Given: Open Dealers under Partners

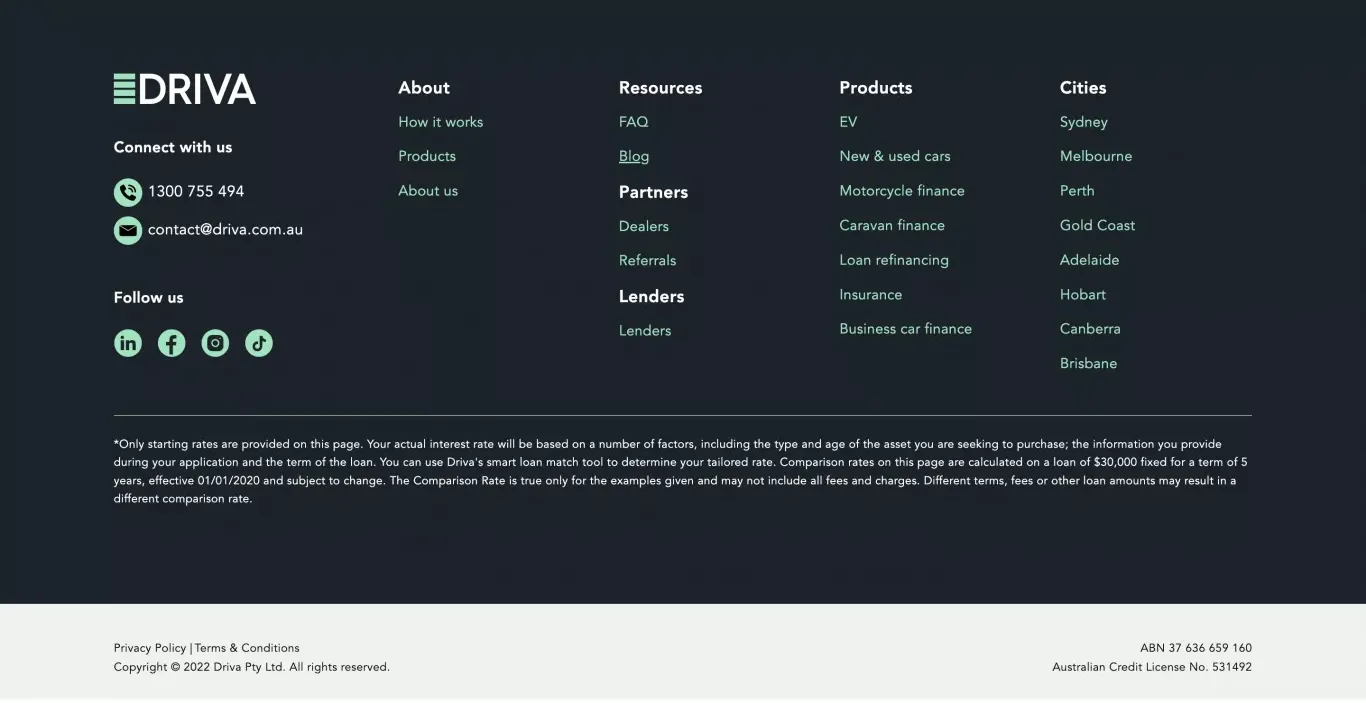Looking at the screenshot, I should tap(644, 226).
